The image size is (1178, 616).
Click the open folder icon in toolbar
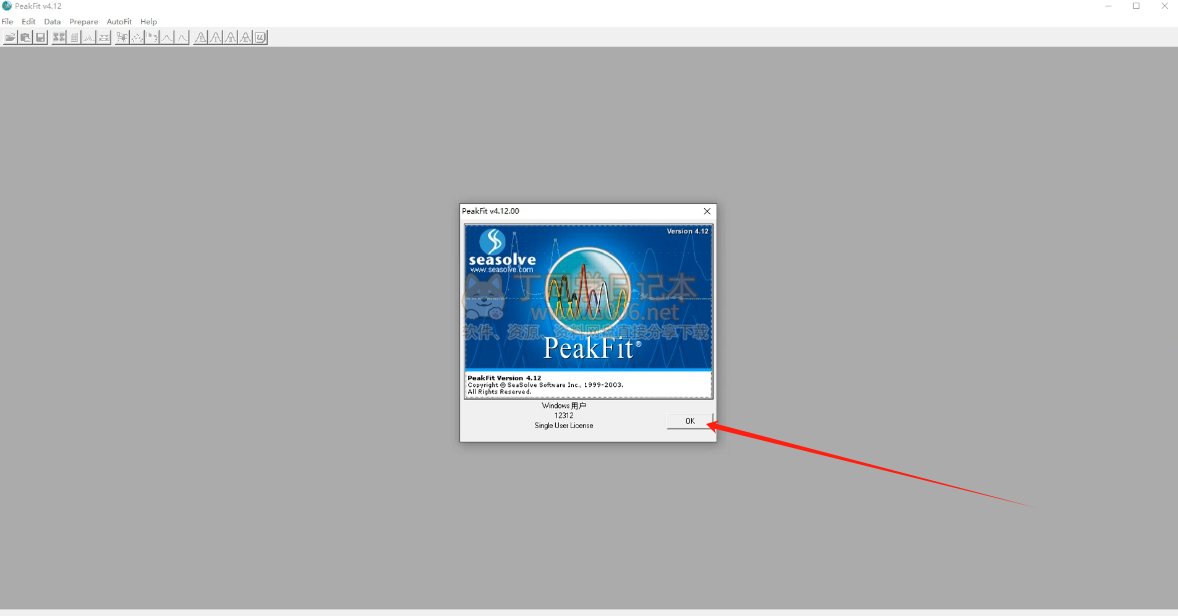pyautogui.click(x=11, y=38)
